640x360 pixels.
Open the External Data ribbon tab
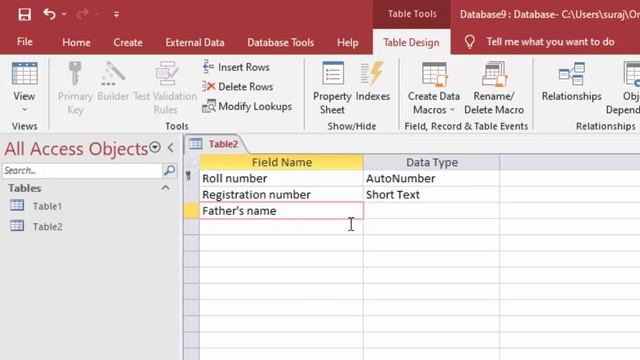195,42
